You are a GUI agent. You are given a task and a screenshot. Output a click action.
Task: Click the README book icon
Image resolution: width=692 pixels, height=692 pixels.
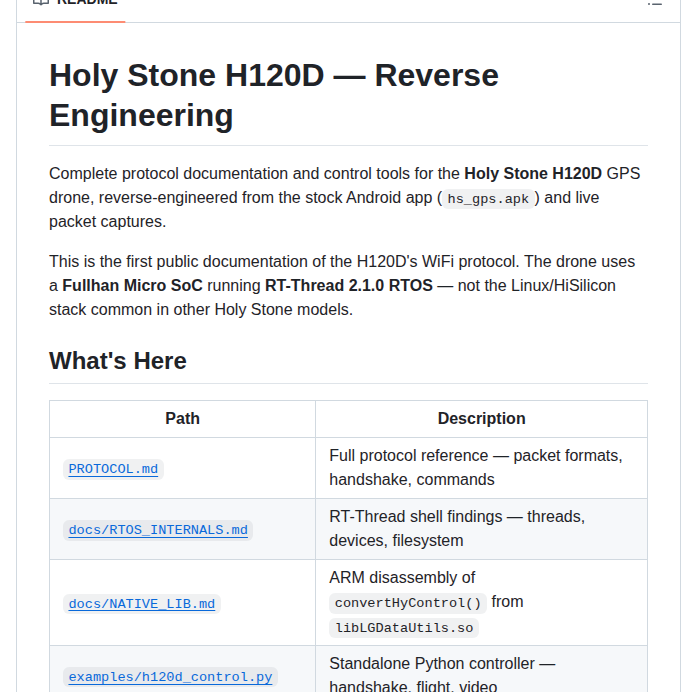[41, 2]
